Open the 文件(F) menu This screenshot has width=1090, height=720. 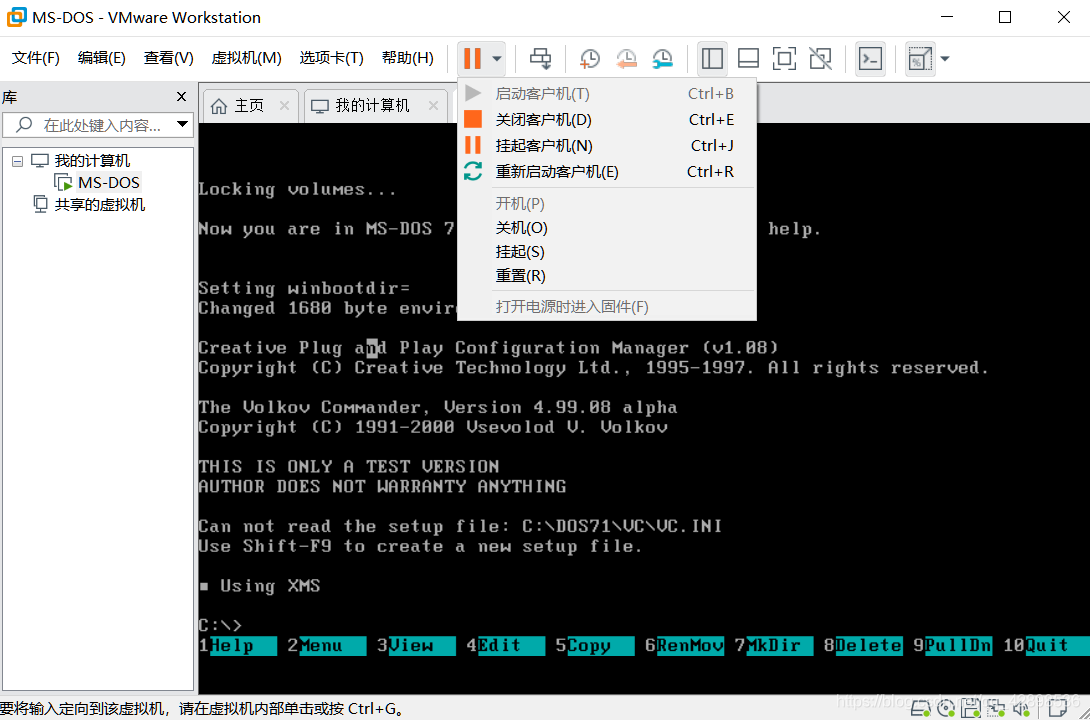[35, 58]
